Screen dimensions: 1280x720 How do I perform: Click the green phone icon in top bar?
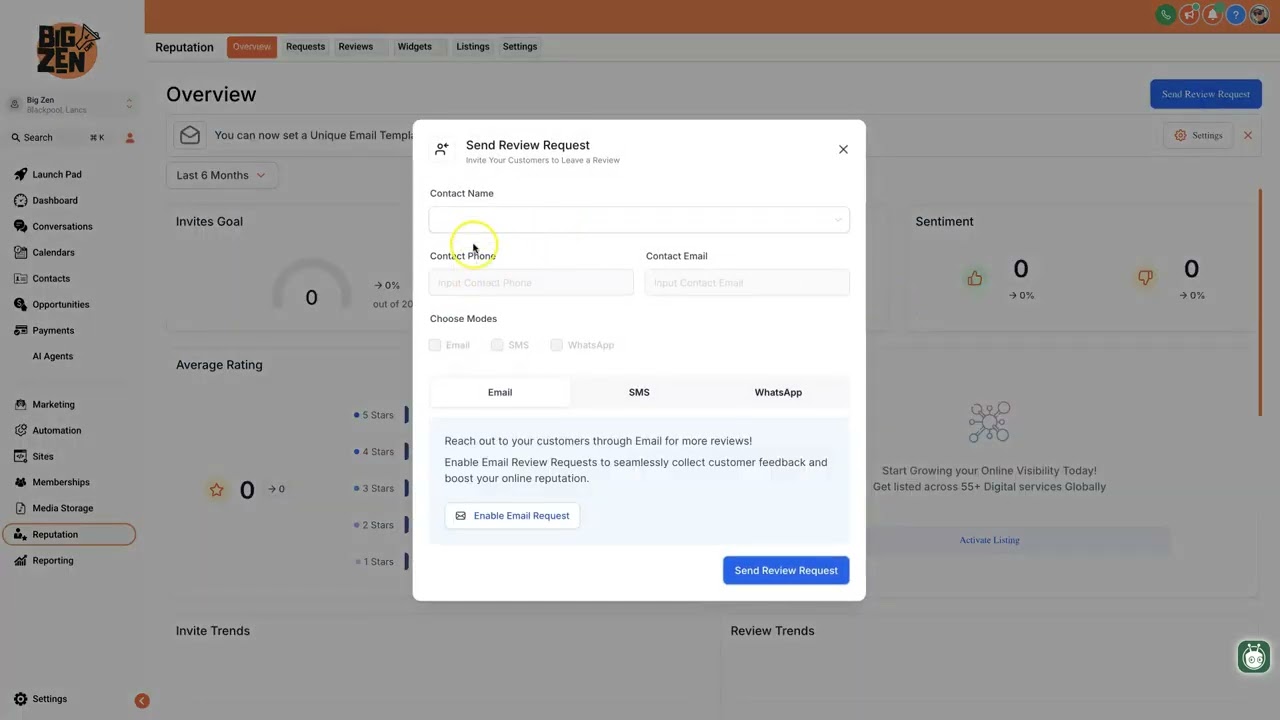(x=1165, y=15)
